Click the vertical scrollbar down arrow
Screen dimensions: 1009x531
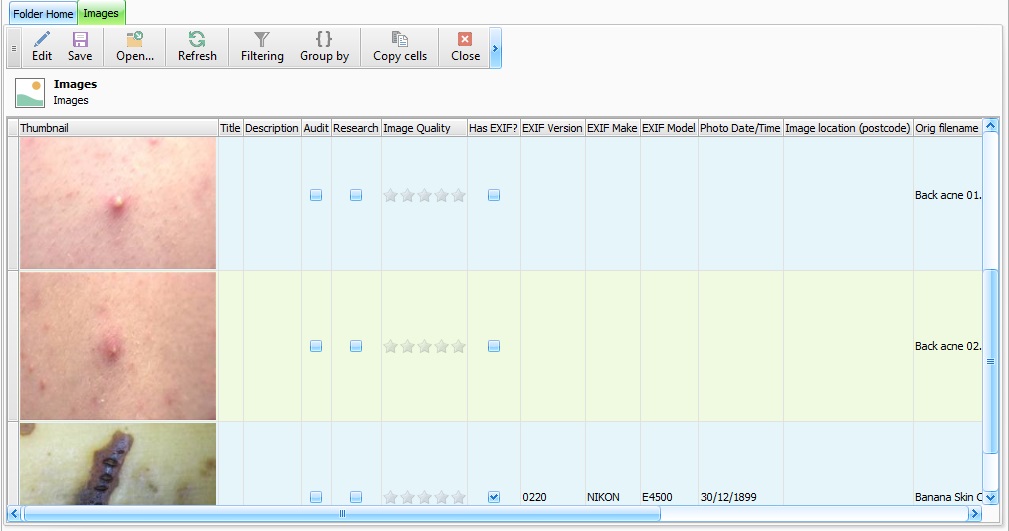coord(990,497)
